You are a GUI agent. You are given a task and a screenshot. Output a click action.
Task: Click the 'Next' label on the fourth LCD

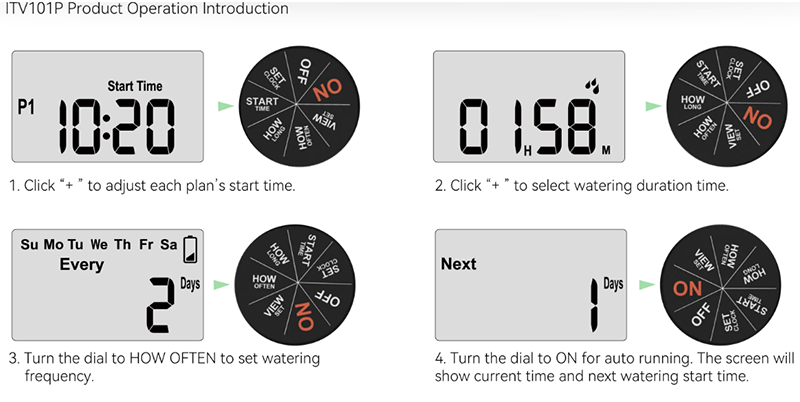459,265
